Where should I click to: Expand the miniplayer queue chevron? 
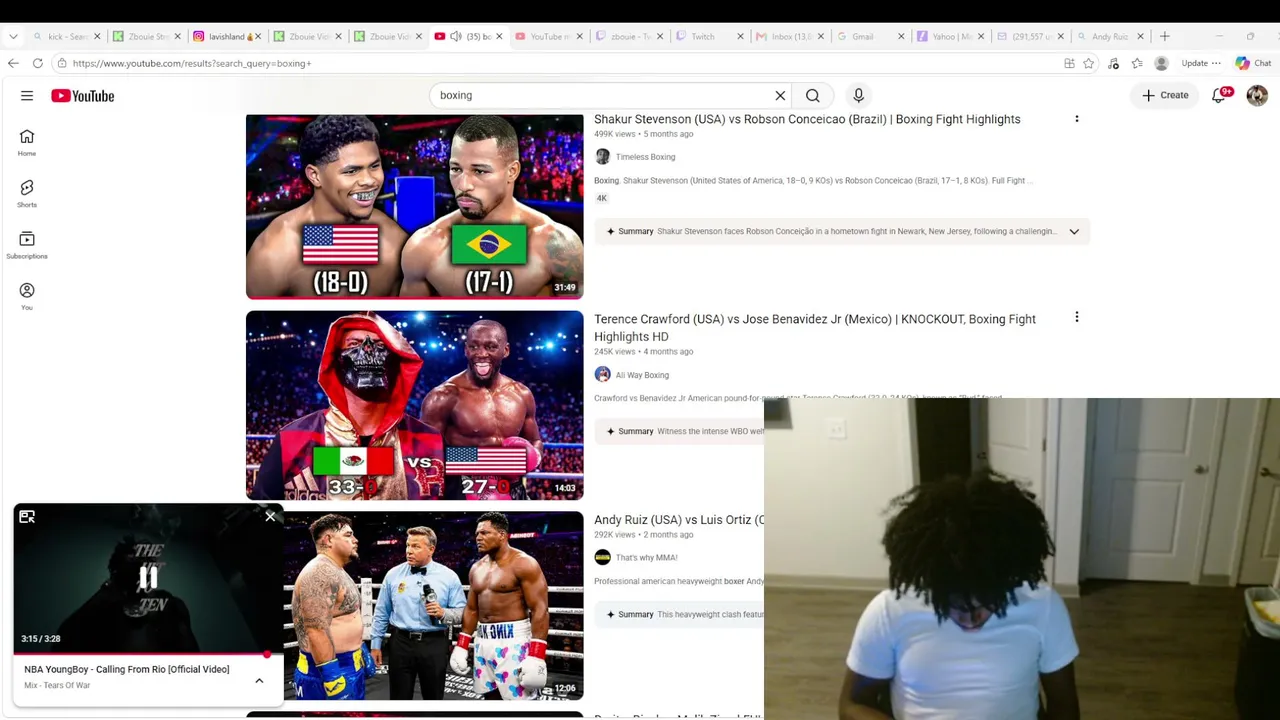[259, 681]
